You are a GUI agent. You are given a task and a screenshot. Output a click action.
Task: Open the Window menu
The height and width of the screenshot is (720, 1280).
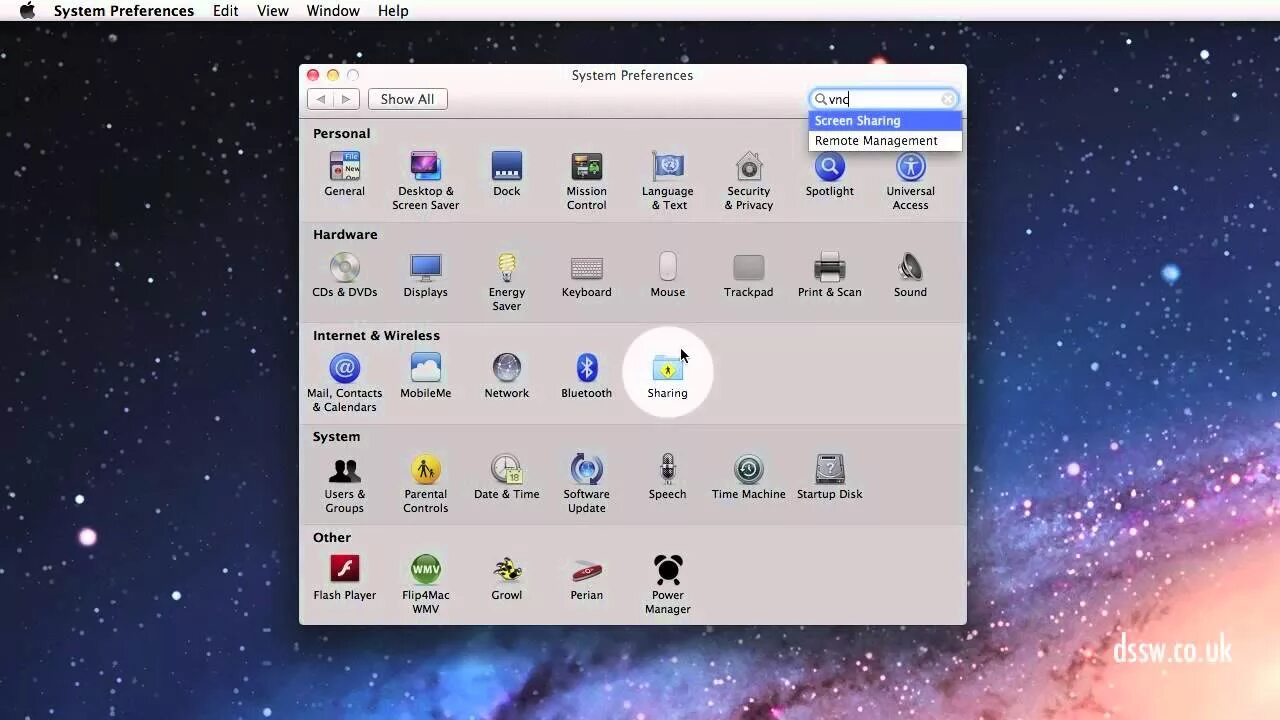(x=333, y=11)
